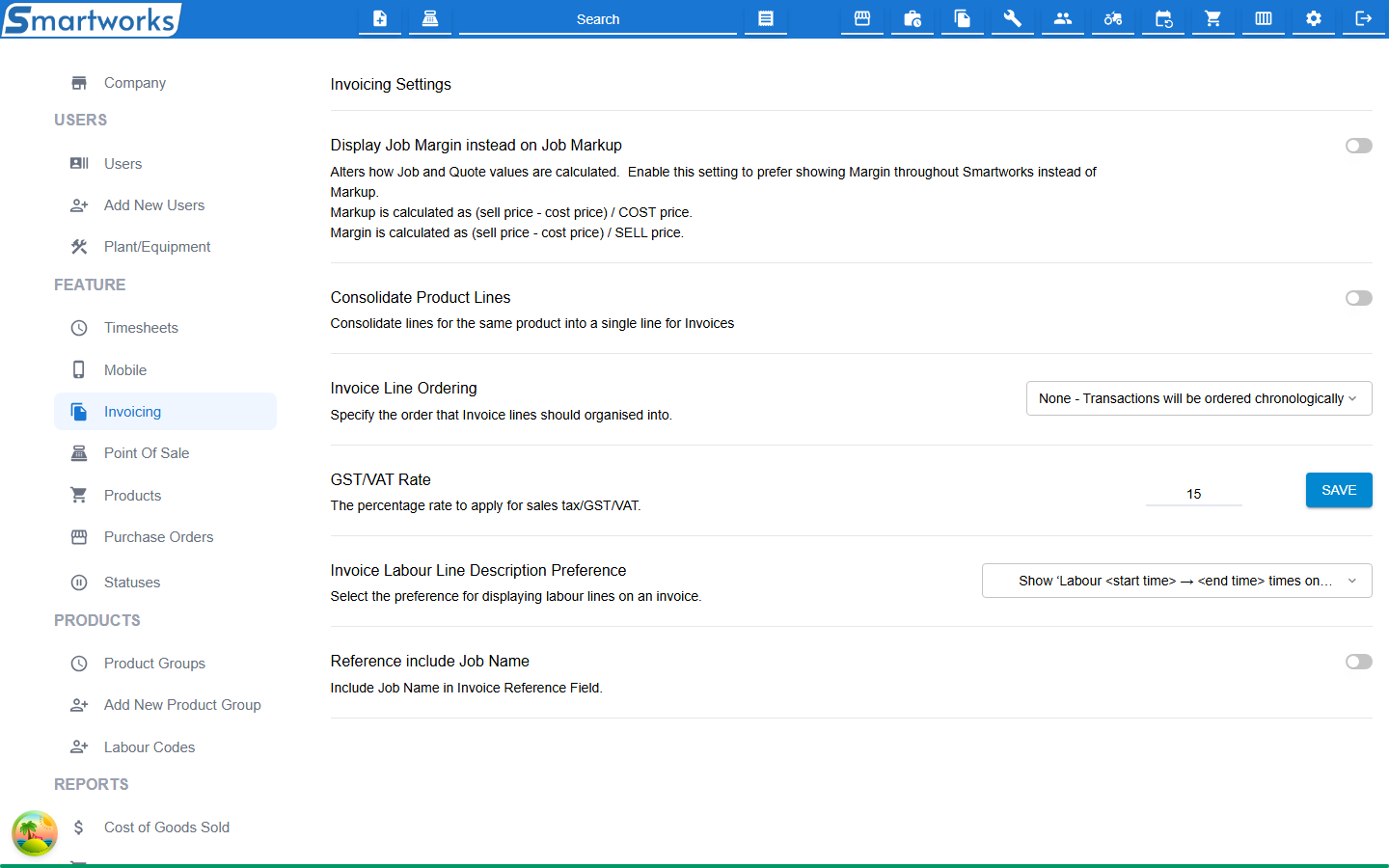Open Labour Codes in the sidebar
The image size is (1389, 868).
165,747
